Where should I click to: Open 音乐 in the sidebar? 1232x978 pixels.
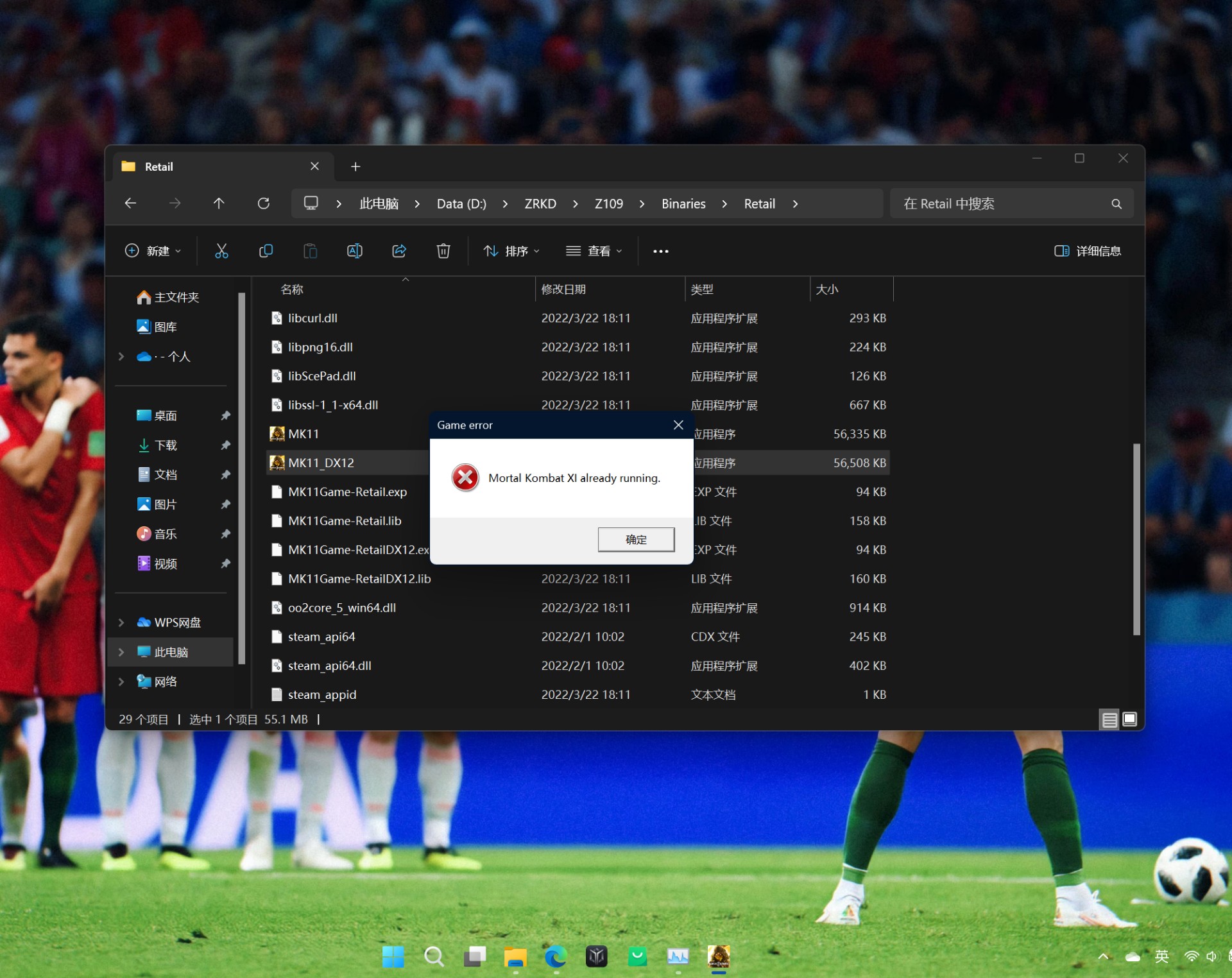157,534
